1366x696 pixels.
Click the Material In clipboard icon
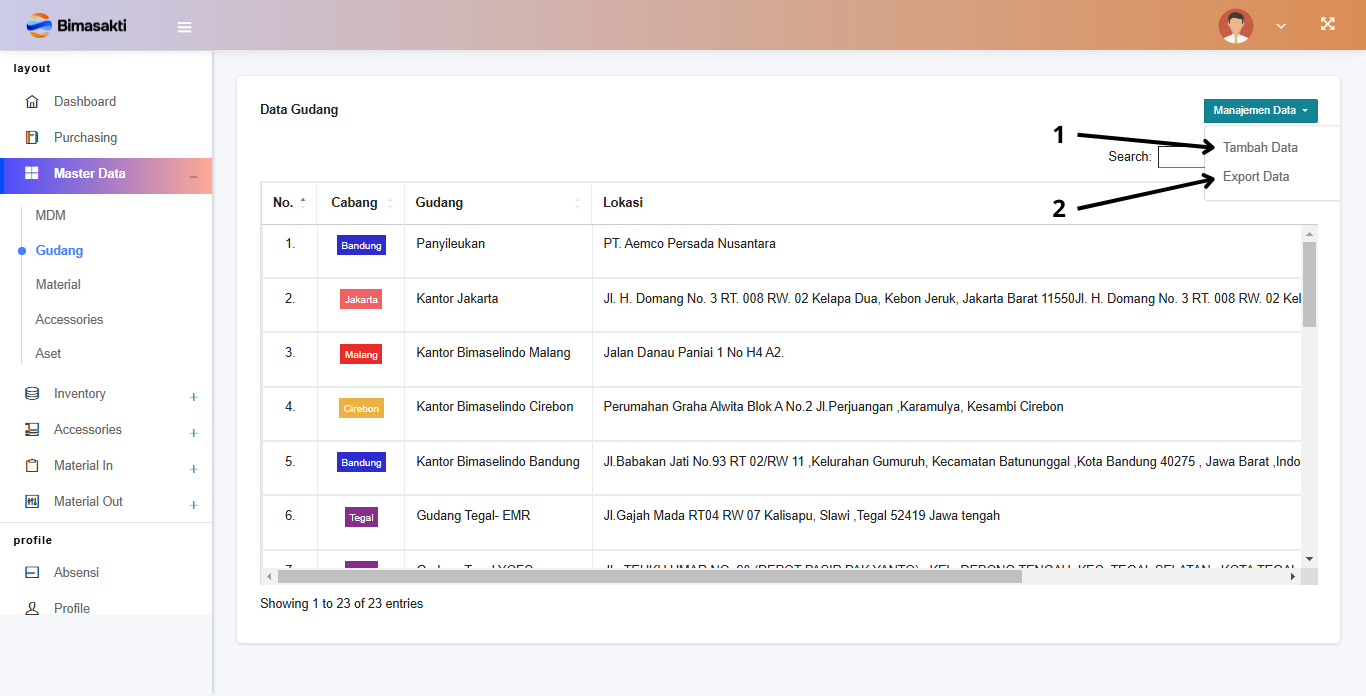coord(32,466)
